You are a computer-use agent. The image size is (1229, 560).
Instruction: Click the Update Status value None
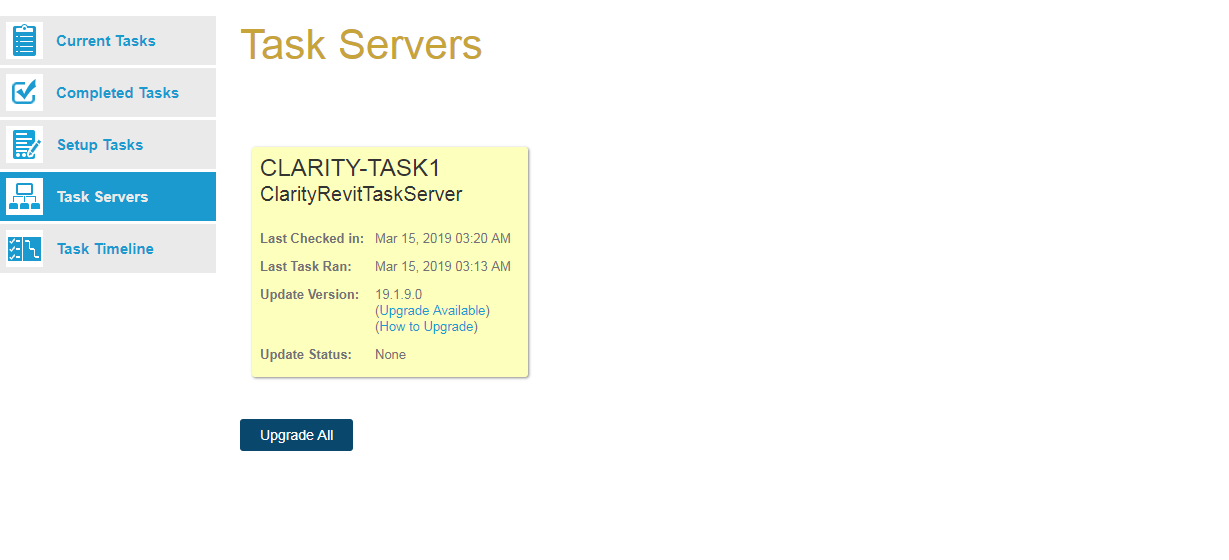click(x=390, y=355)
